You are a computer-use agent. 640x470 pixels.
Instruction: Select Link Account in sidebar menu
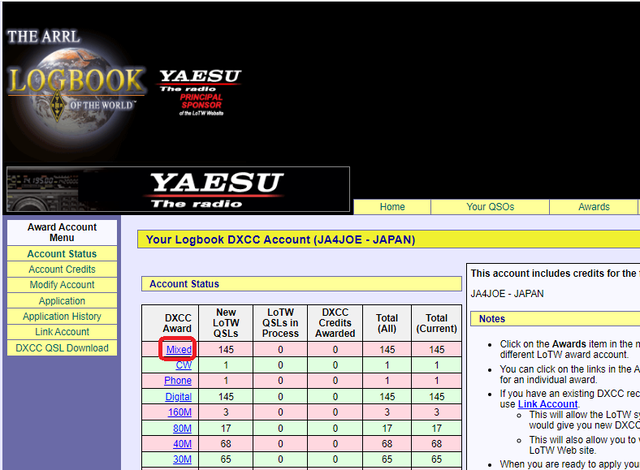tap(62, 332)
